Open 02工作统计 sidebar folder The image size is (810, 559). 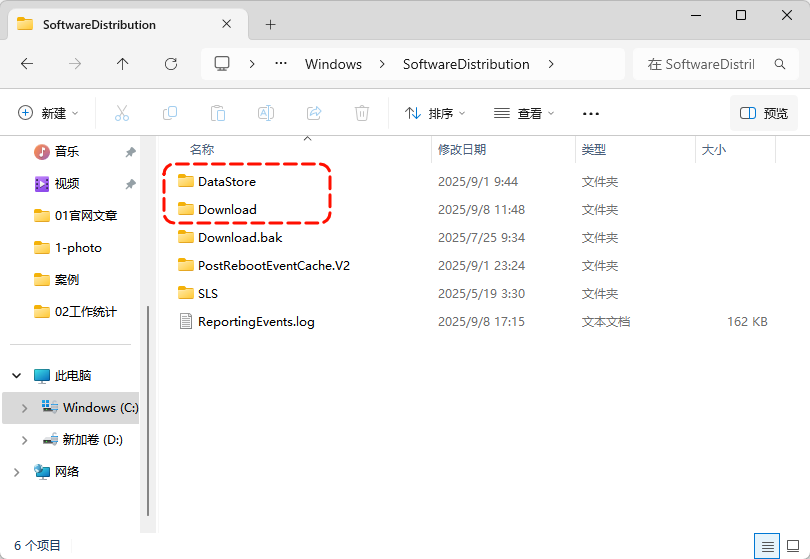tap(75, 312)
